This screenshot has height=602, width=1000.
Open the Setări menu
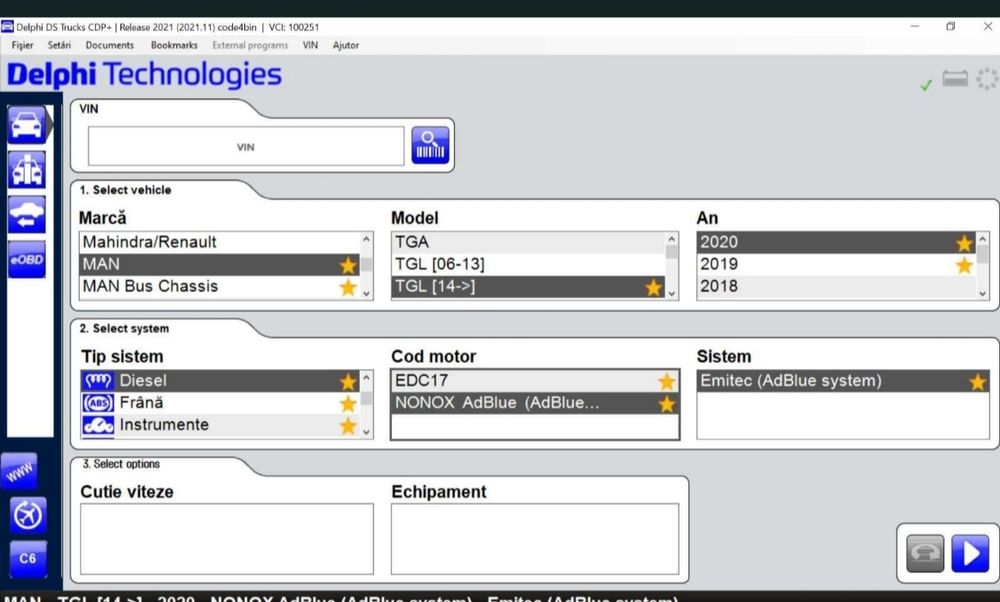coord(59,45)
